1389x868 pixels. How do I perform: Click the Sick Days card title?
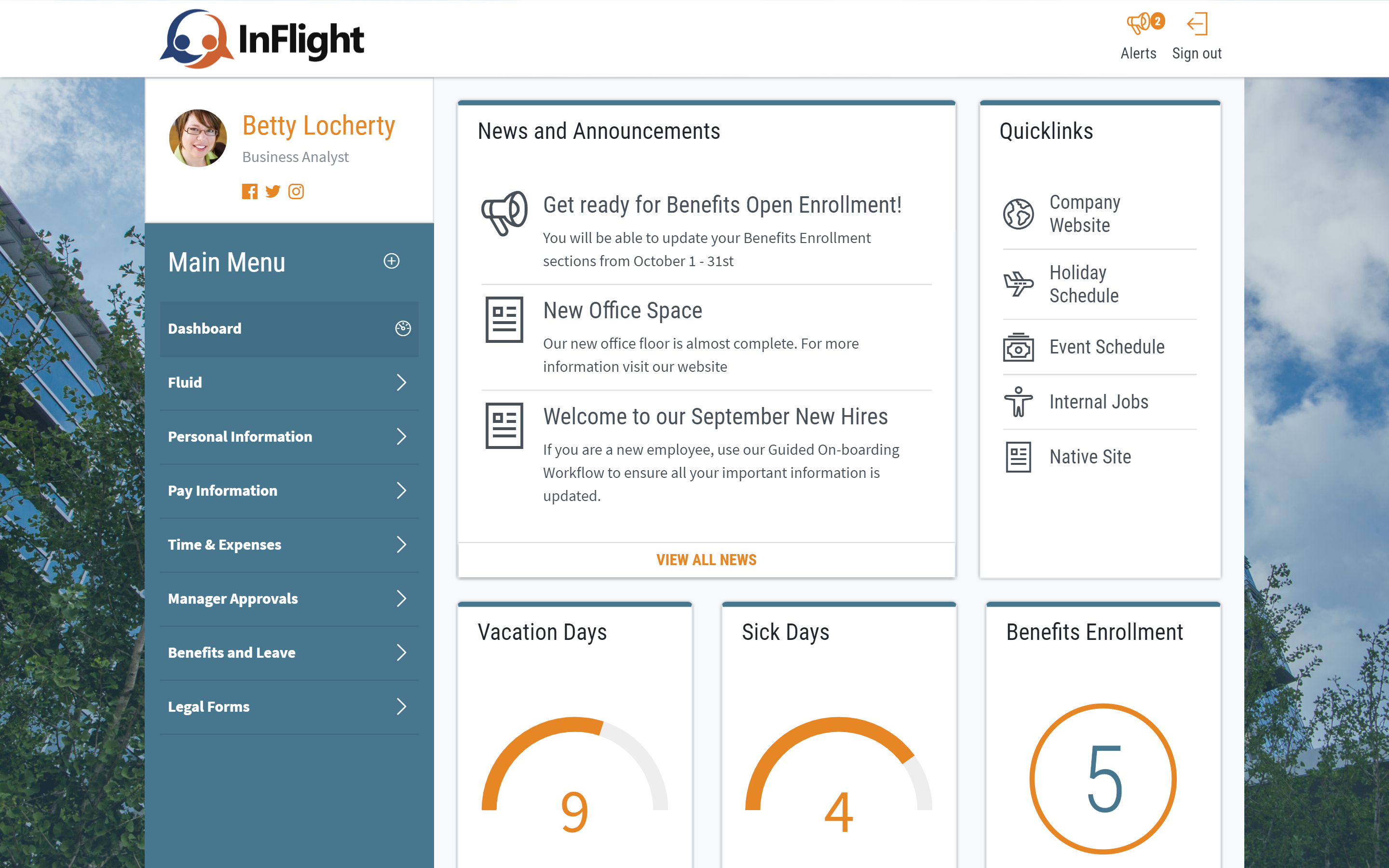pos(785,632)
